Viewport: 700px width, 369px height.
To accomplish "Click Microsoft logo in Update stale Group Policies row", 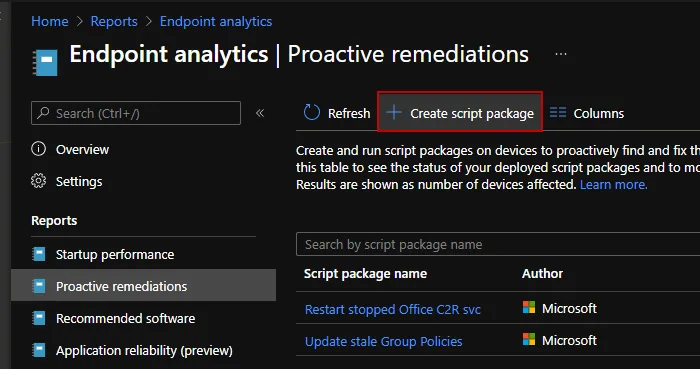I will click(529, 340).
